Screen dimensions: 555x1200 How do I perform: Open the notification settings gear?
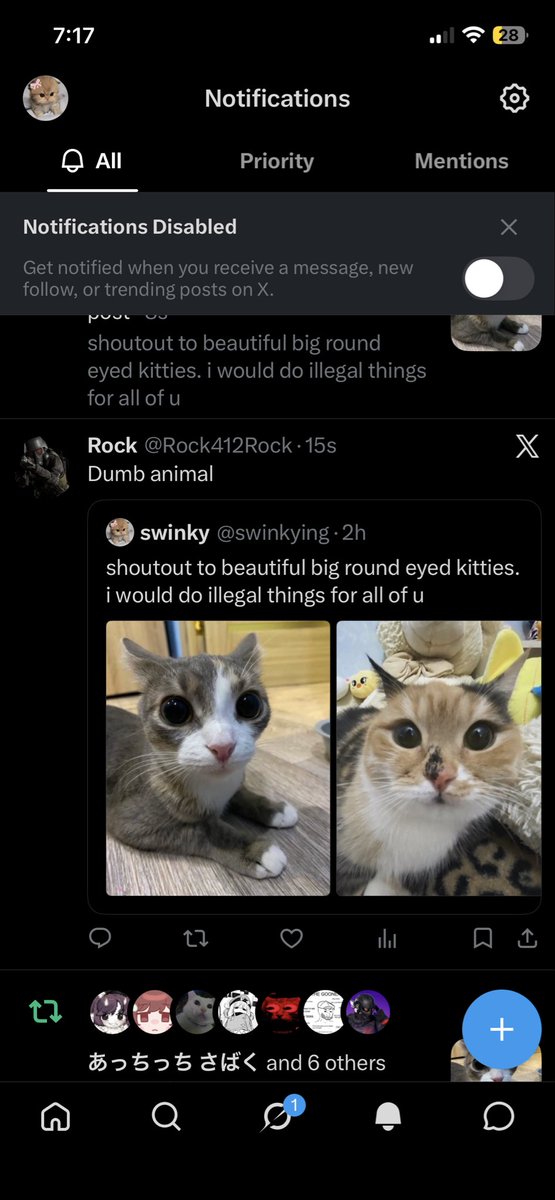pos(514,98)
